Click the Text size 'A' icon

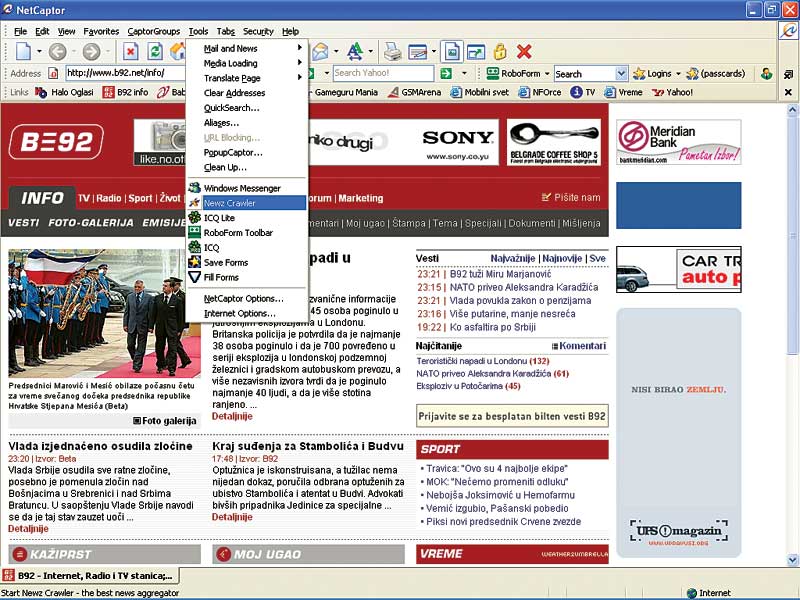click(355, 52)
